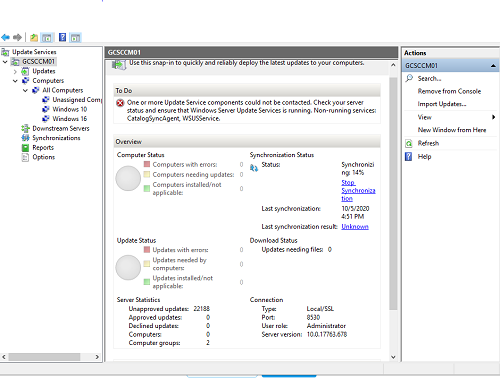Click the main pane scroll up arrow
This screenshot has height=379, width=500.
coord(393,65)
